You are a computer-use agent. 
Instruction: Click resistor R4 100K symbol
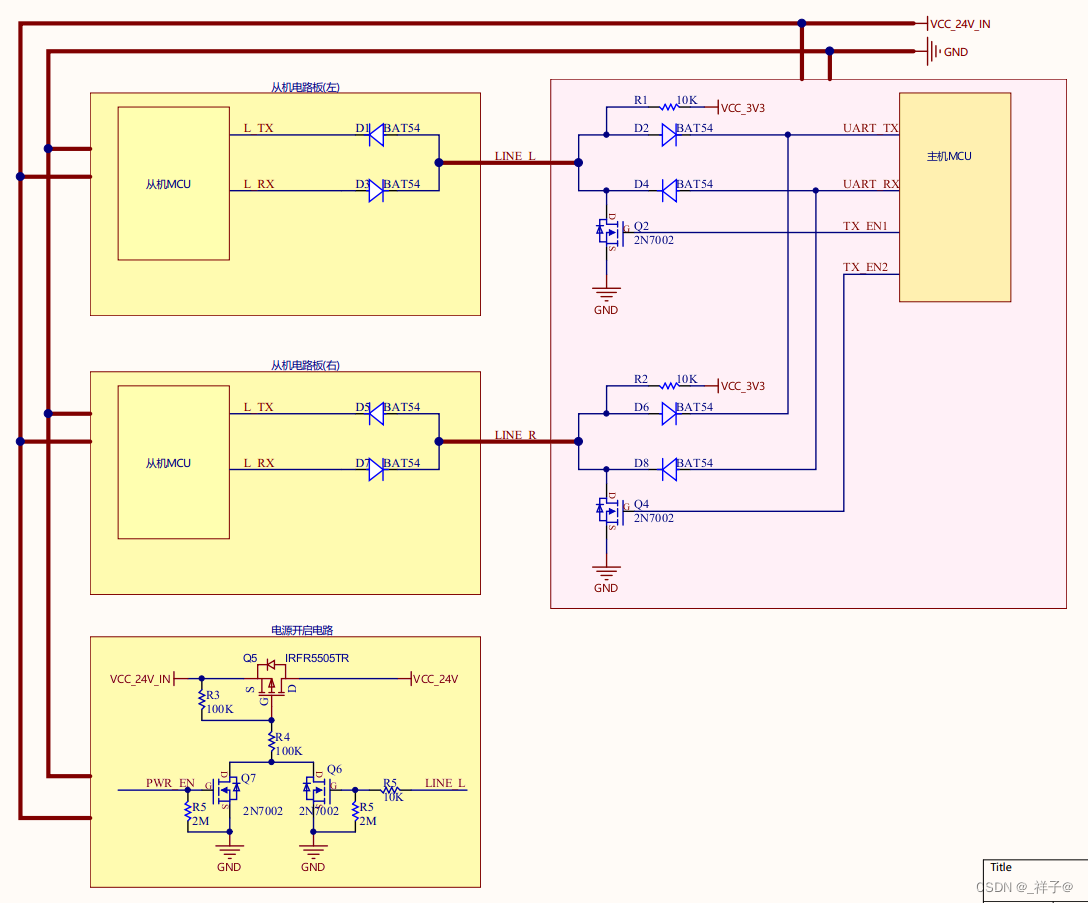(271, 743)
